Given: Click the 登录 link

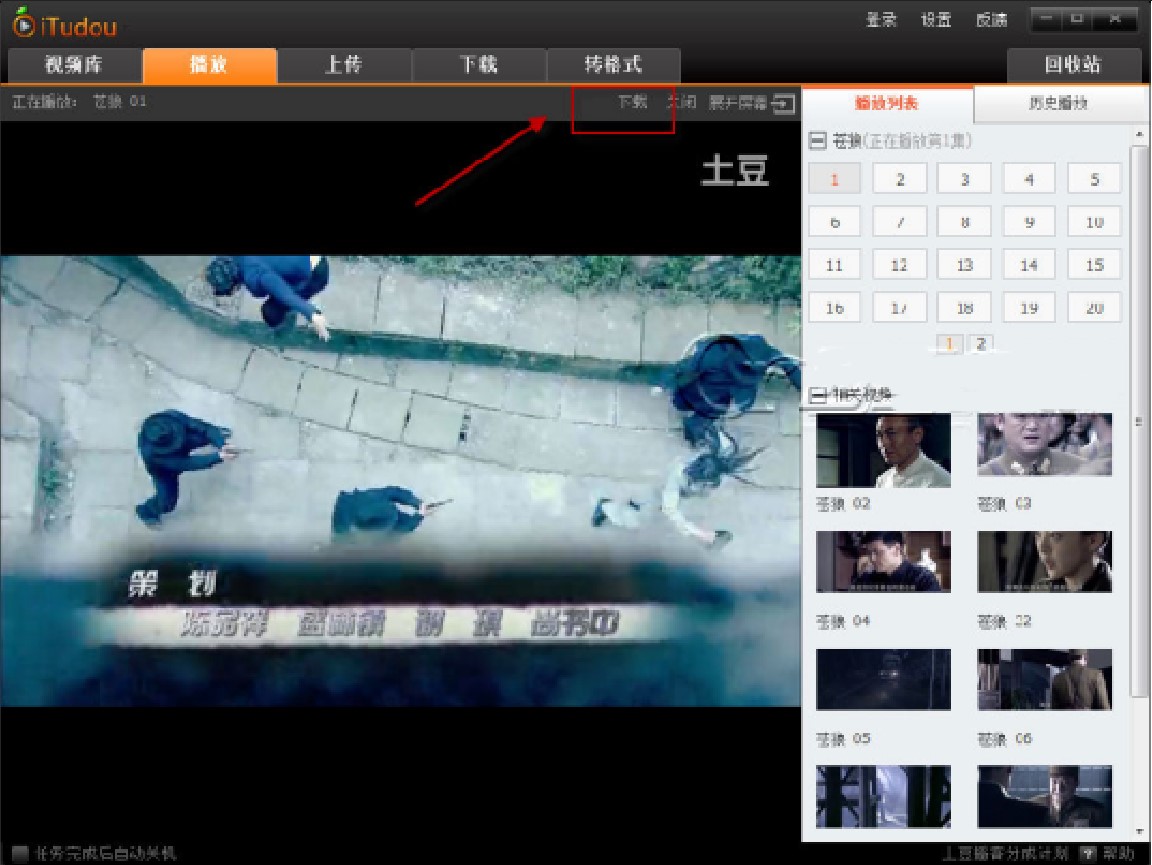Looking at the screenshot, I should pos(881,21).
